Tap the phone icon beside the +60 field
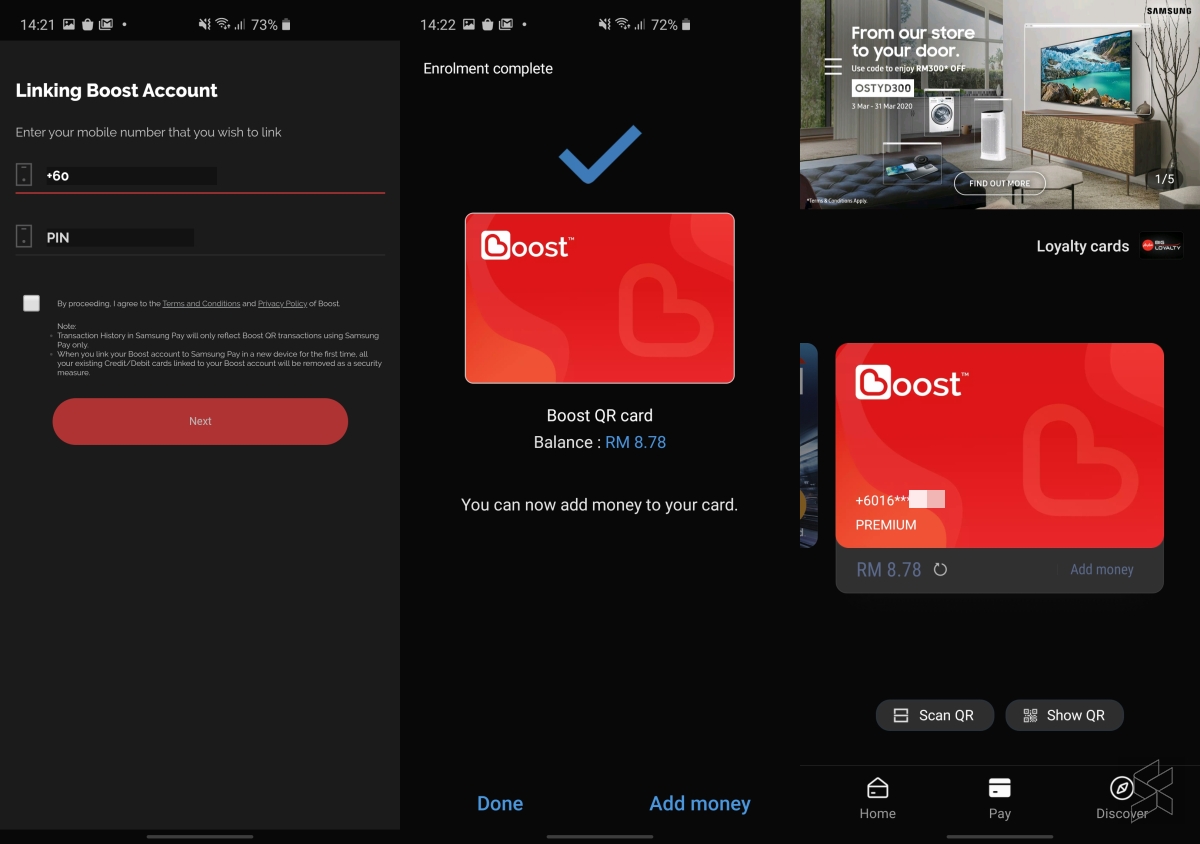Screen dimensions: 1200x844 (24, 174)
